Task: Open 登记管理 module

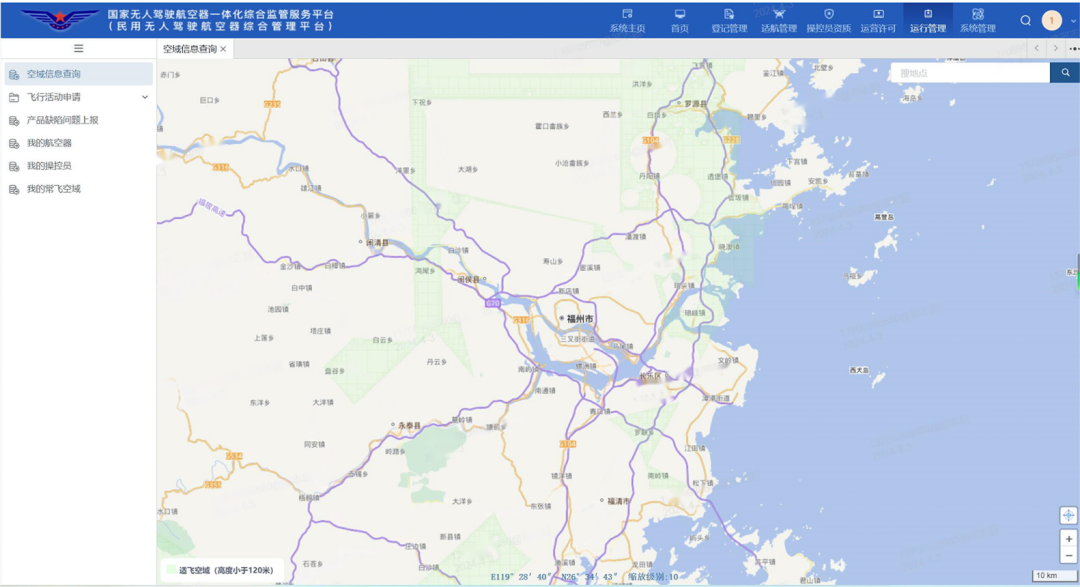Action: pos(729,21)
